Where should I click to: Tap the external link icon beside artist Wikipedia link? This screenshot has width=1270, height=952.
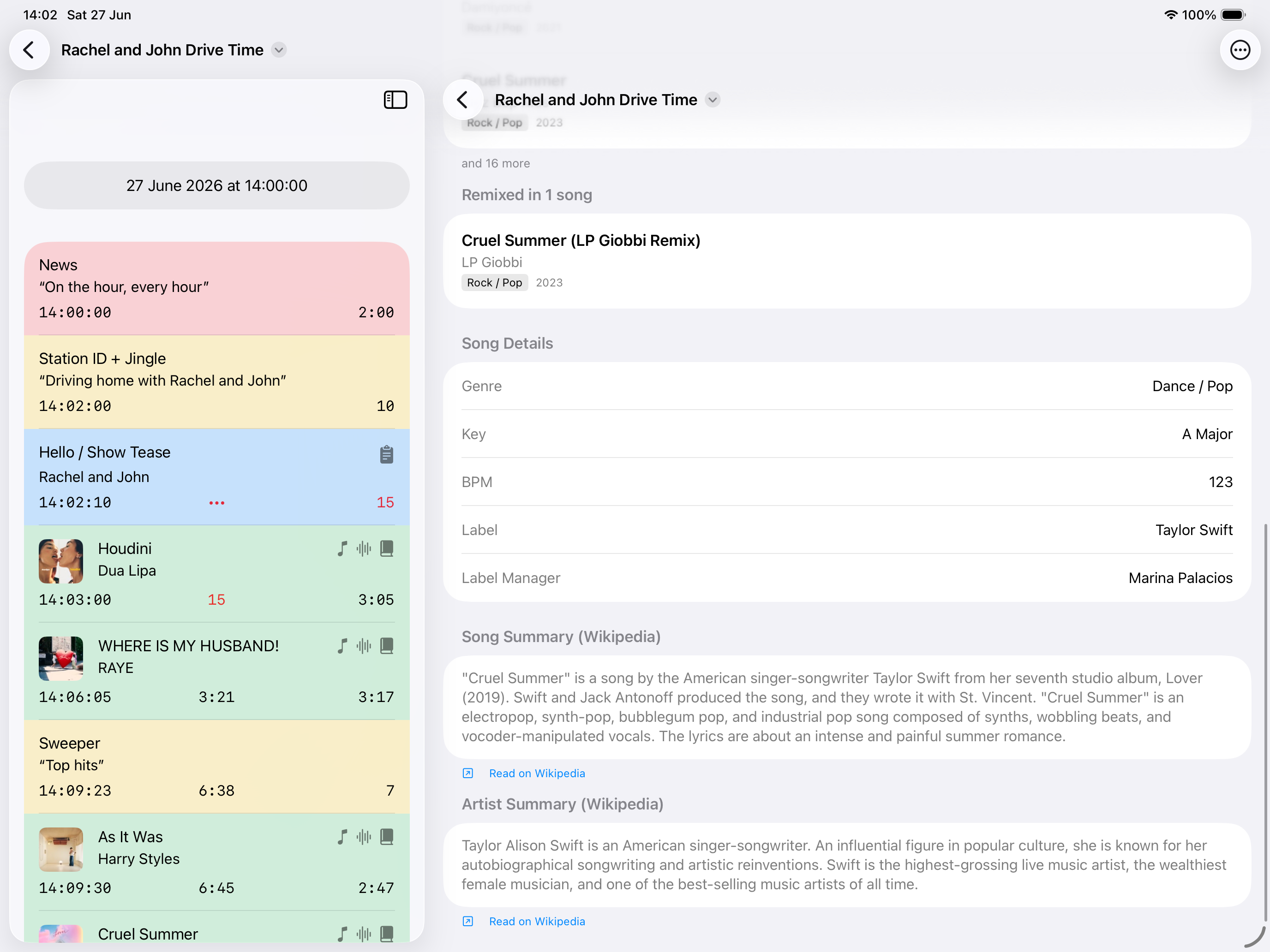tap(468, 921)
